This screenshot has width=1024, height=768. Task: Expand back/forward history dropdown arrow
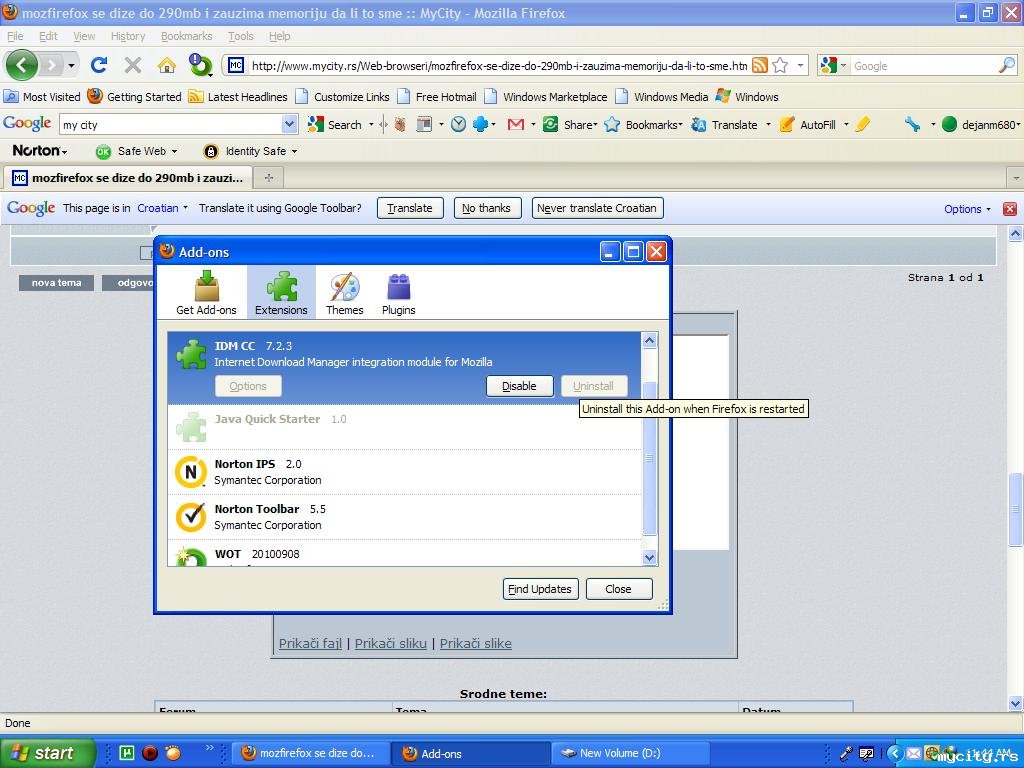pos(71,65)
